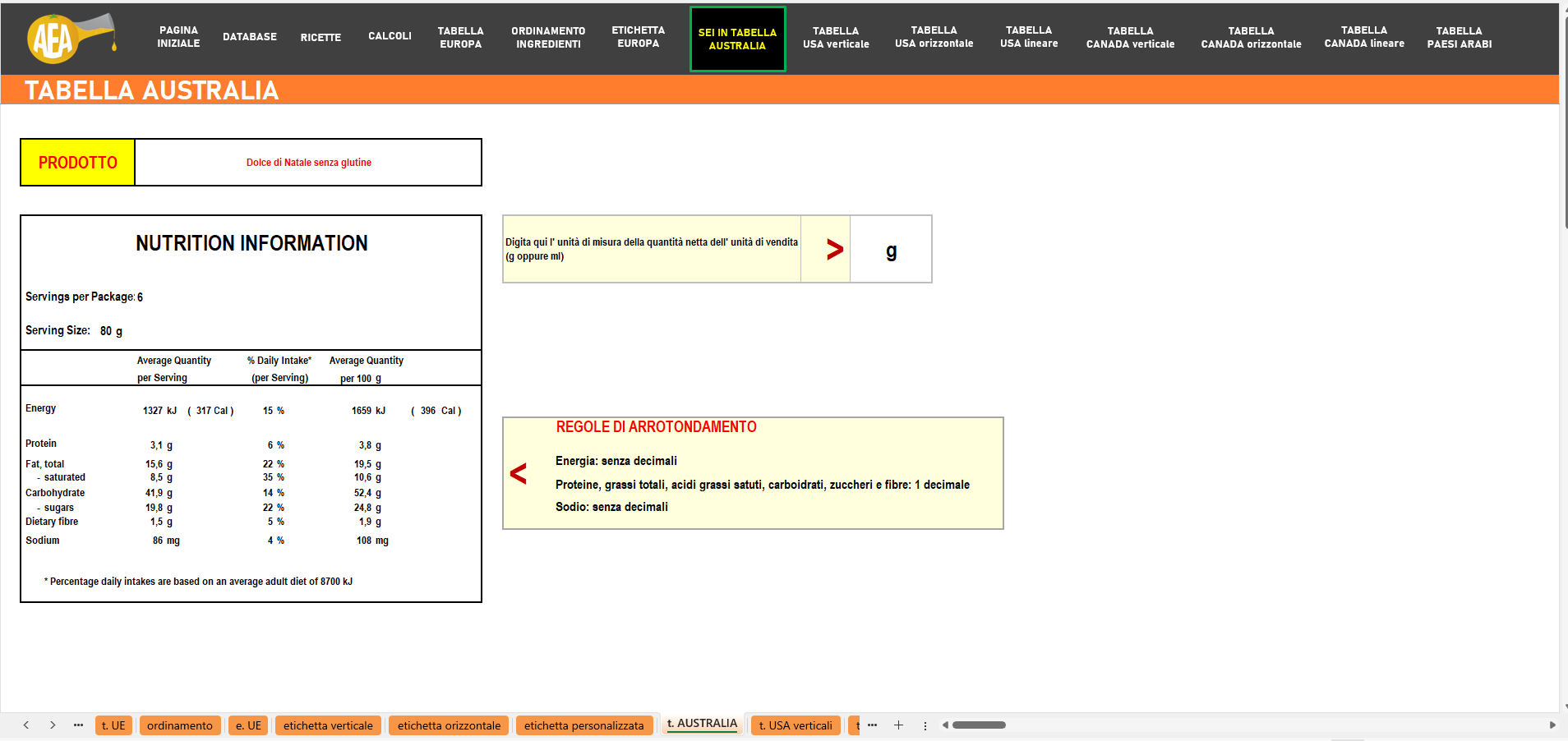Screen dimensions: 1568x741
Task: Click the red right arrow next to unit prompt
Action: pyautogui.click(x=835, y=250)
